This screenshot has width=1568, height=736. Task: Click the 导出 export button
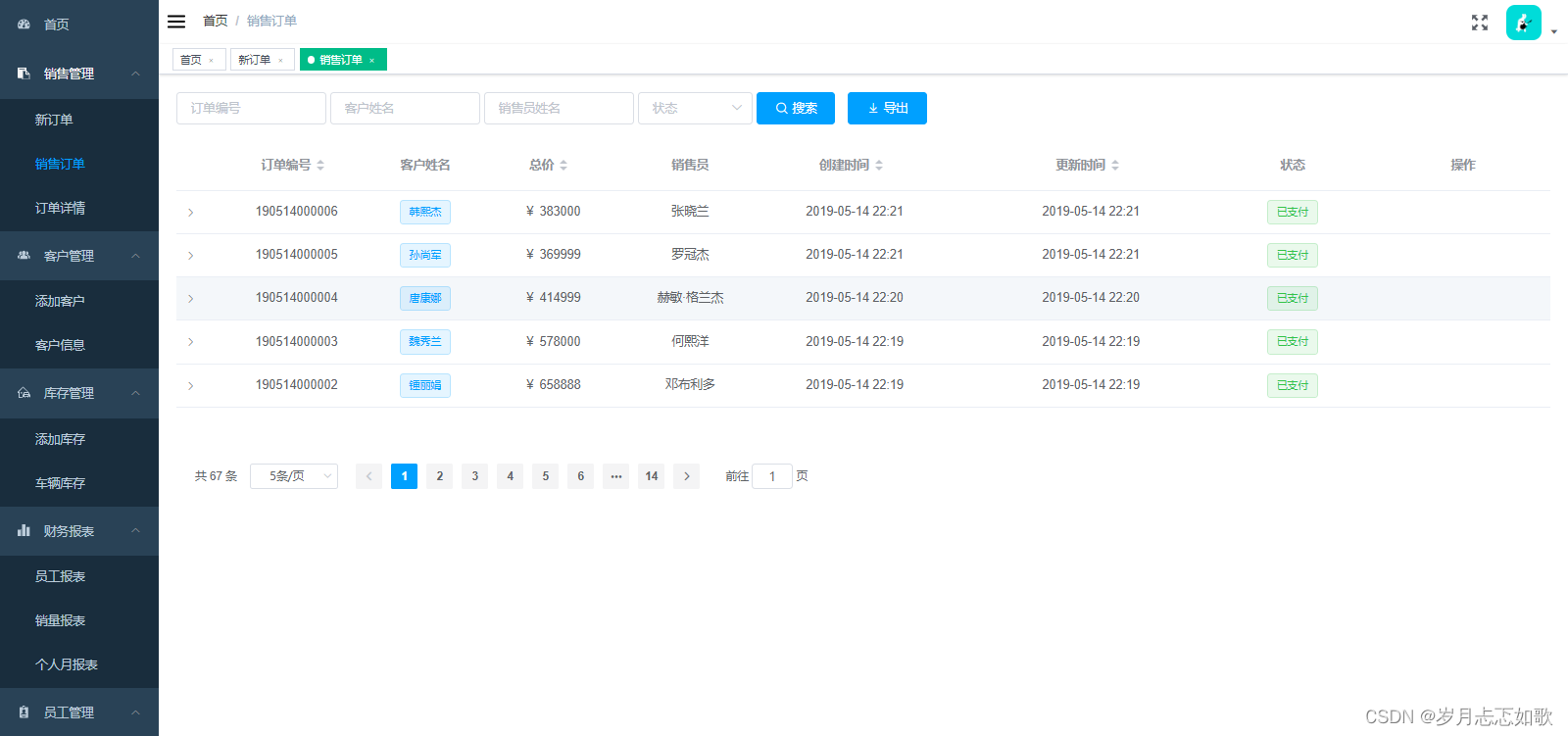coord(887,108)
